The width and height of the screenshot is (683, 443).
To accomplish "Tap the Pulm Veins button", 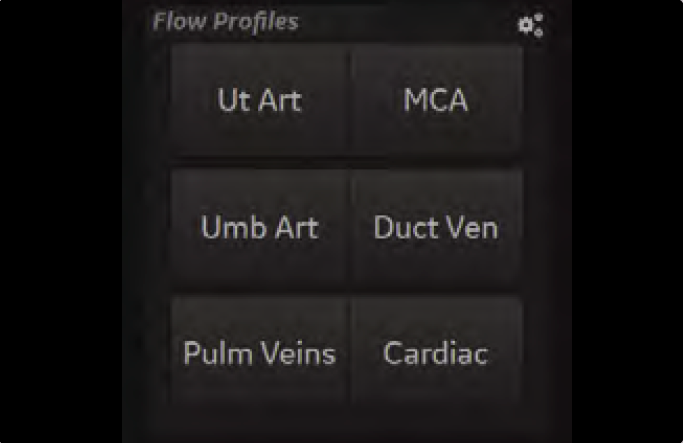I will (x=260, y=352).
